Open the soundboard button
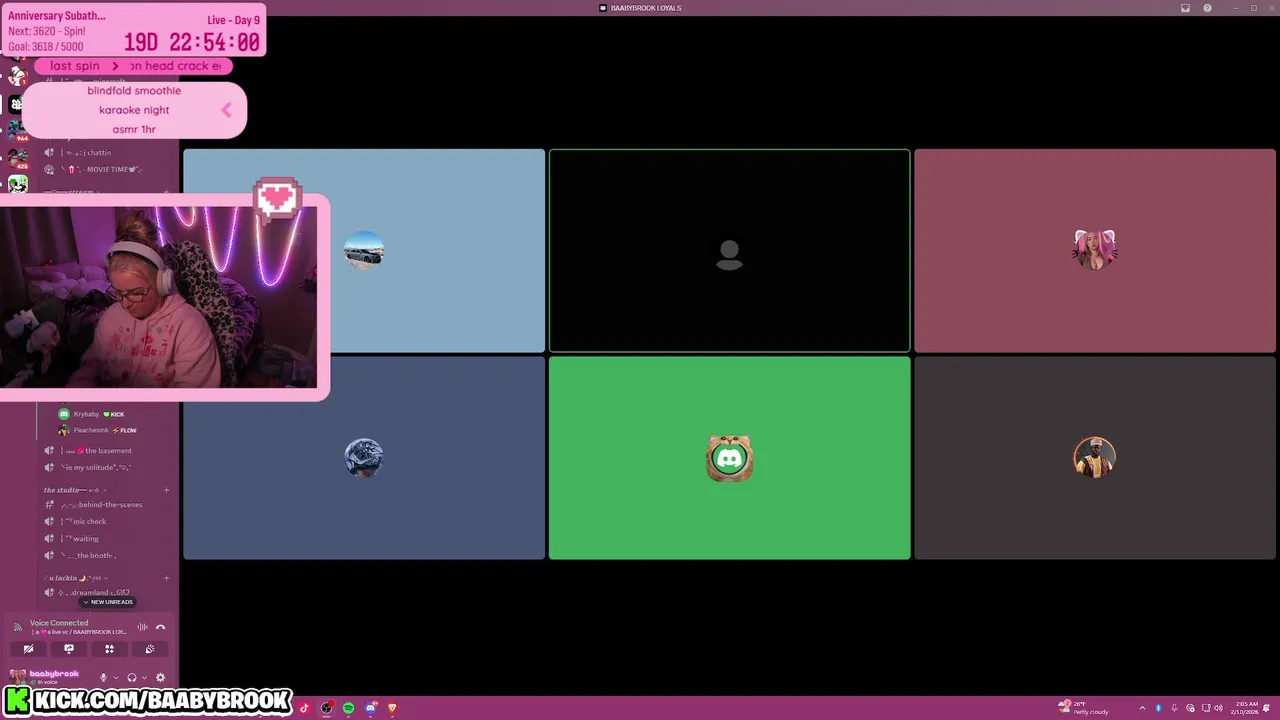Image resolution: width=1280 pixels, height=720 pixels. click(150, 649)
